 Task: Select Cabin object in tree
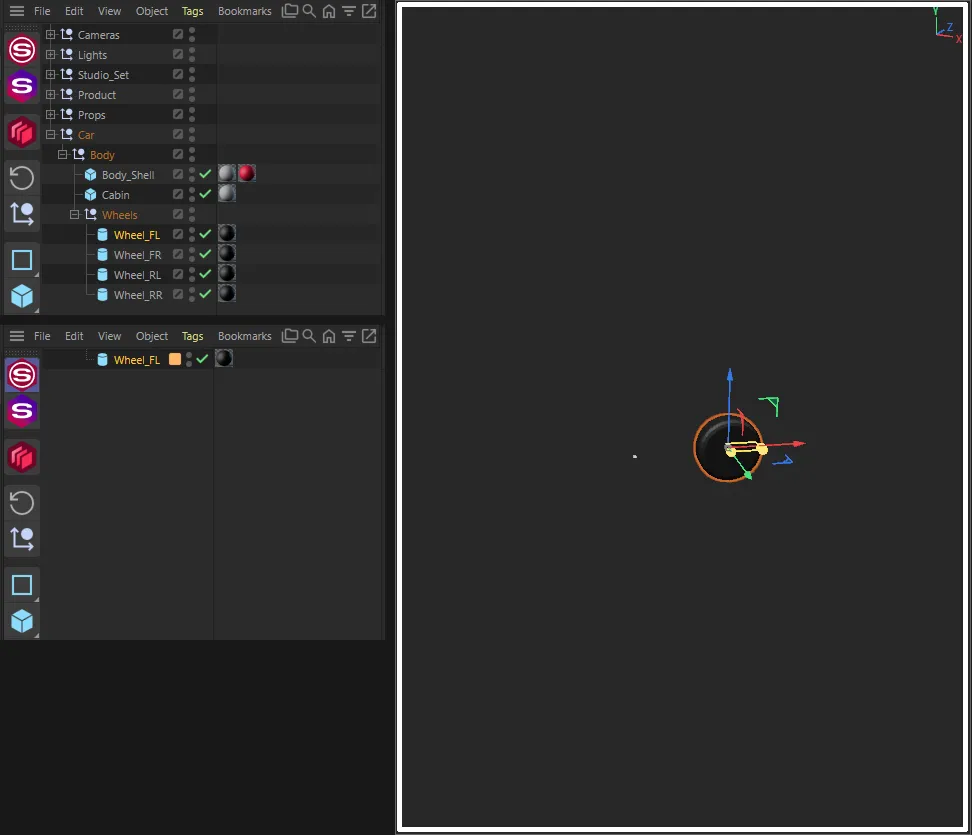[x=115, y=195]
